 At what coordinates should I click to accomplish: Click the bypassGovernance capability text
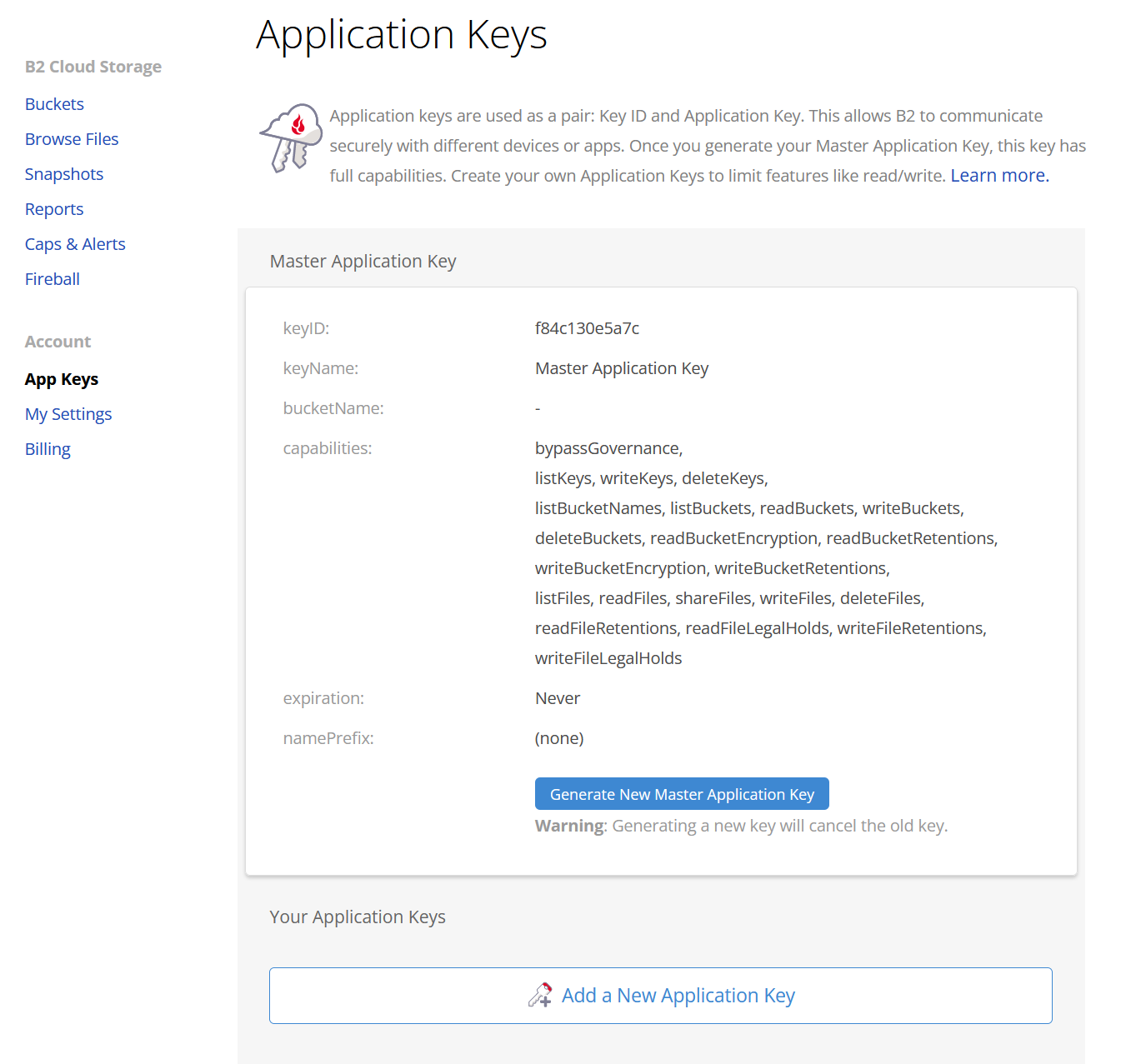click(609, 448)
